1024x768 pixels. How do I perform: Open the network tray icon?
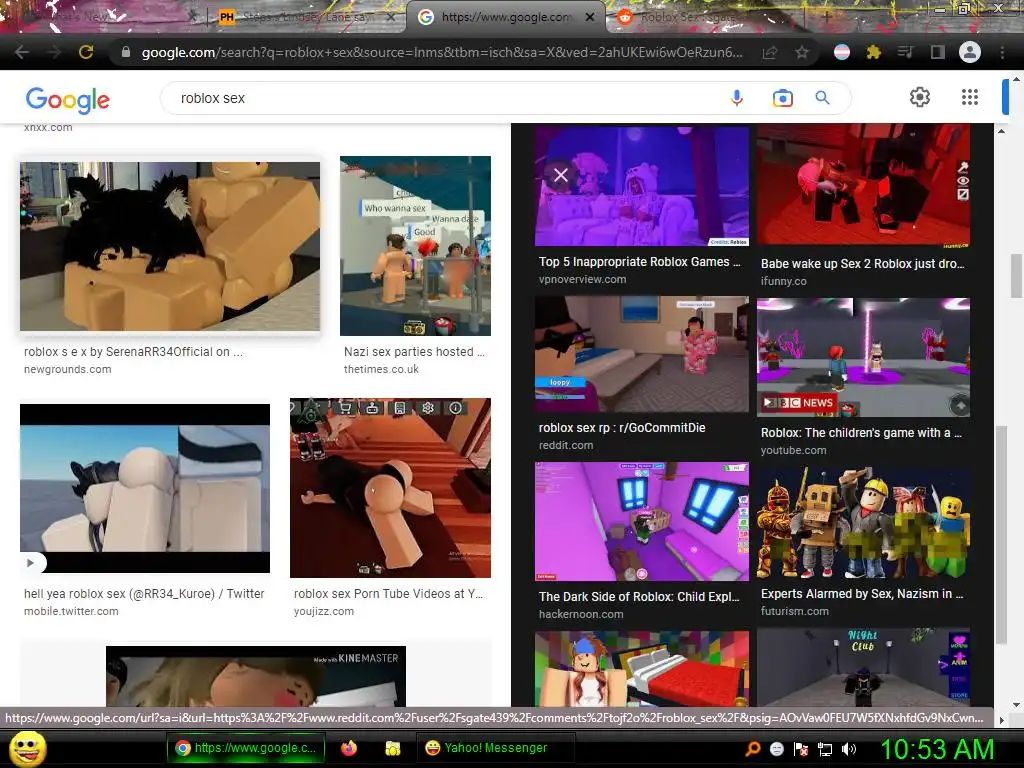click(825, 749)
